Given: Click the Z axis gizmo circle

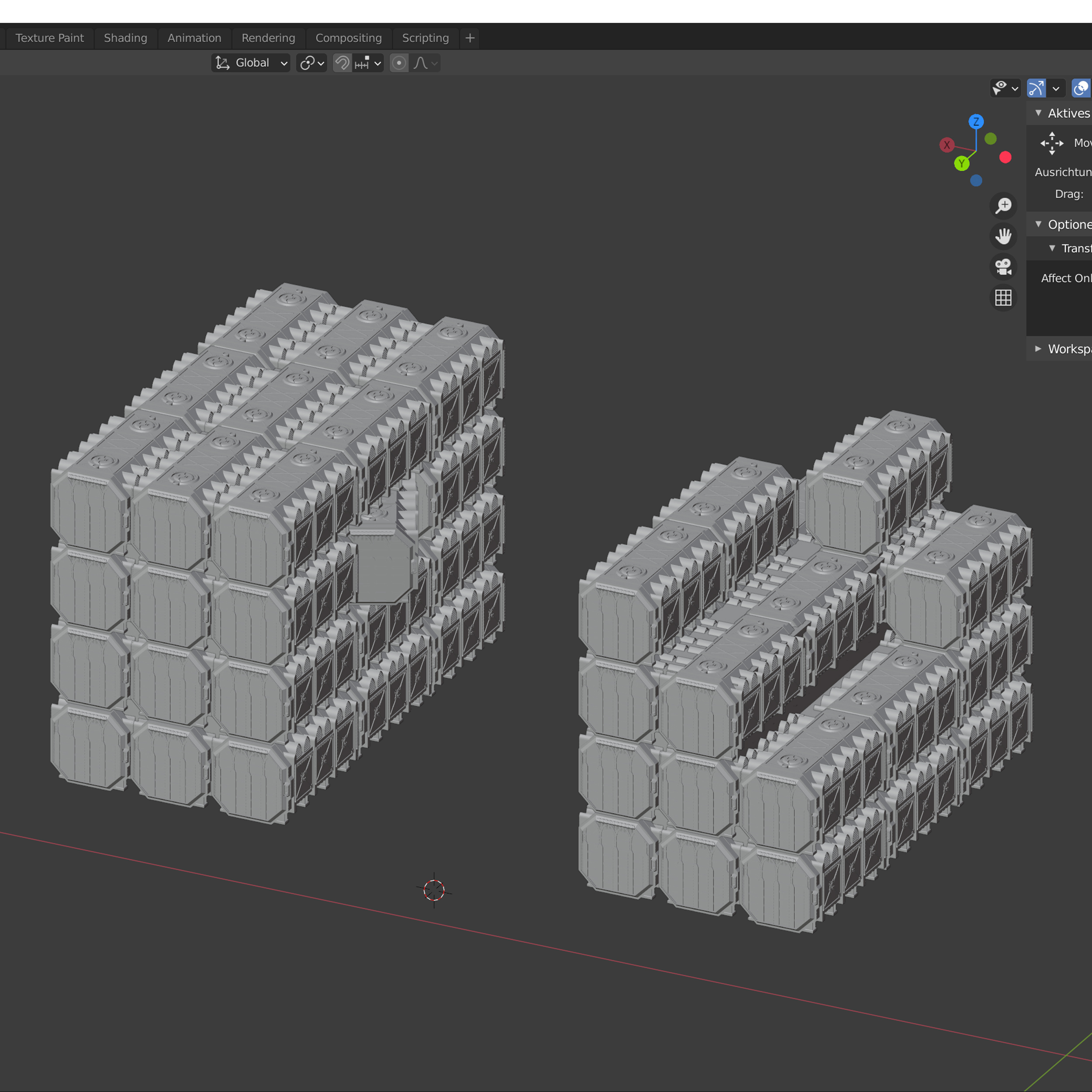Looking at the screenshot, I should coord(976,121).
